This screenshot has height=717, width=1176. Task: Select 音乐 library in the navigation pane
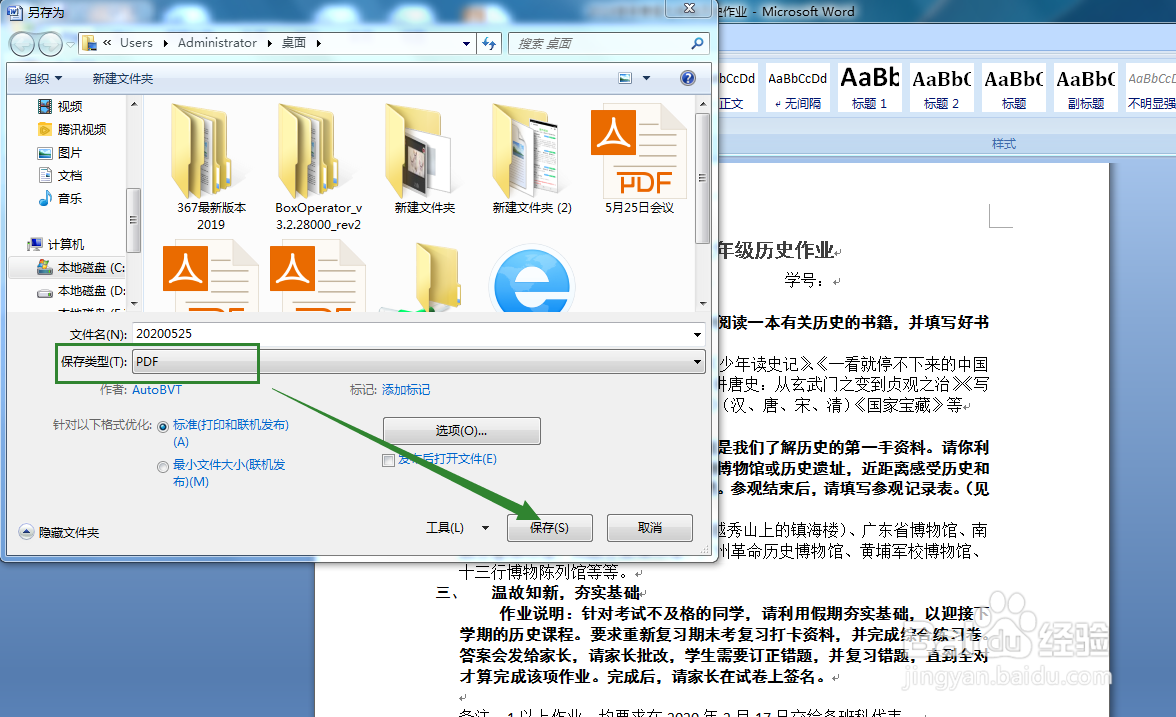tap(70, 199)
